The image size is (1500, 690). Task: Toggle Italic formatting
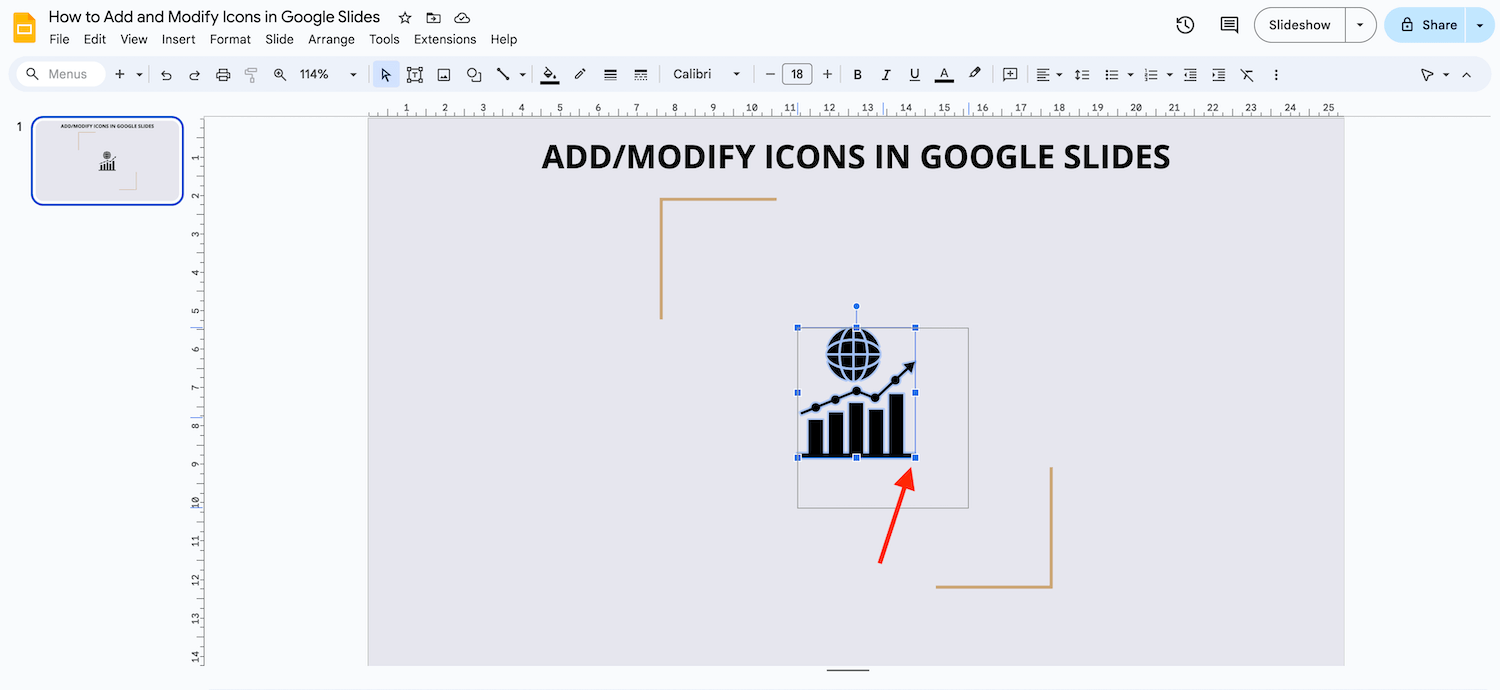click(885, 75)
